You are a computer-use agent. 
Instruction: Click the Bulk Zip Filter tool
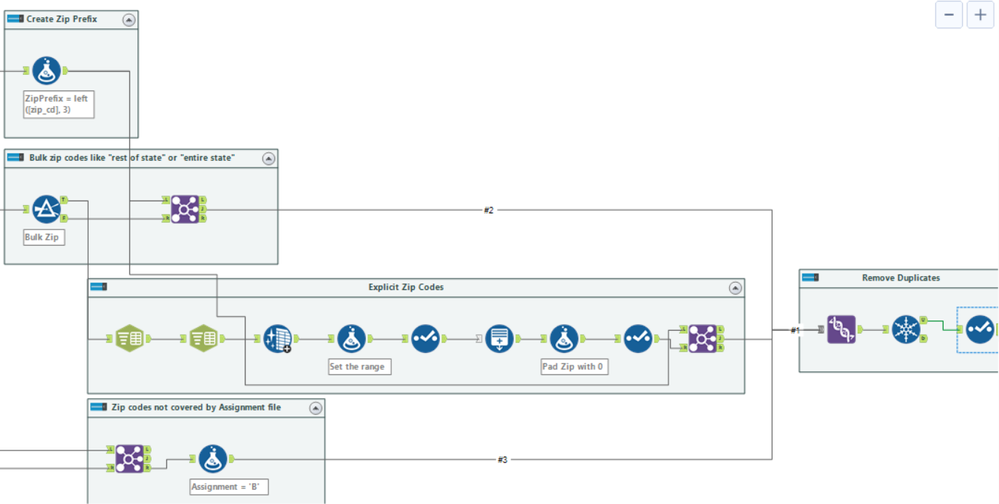click(47, 209)
